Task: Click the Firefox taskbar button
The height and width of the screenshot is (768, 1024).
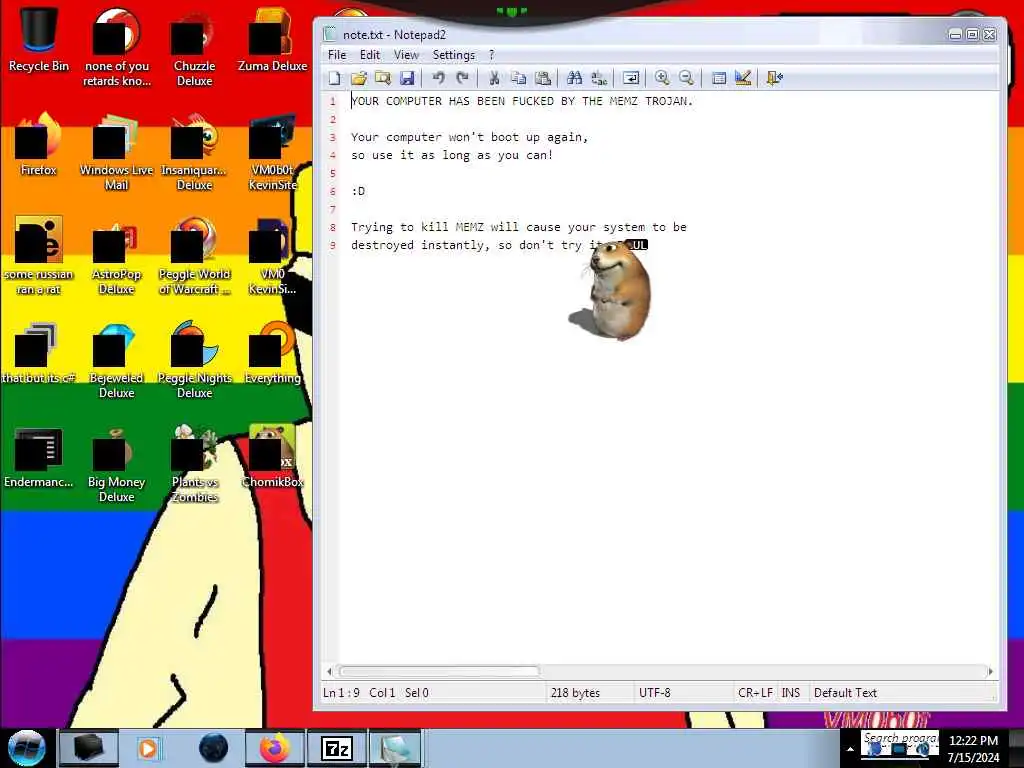Action: pyautogui.click(x=275, y=748)
